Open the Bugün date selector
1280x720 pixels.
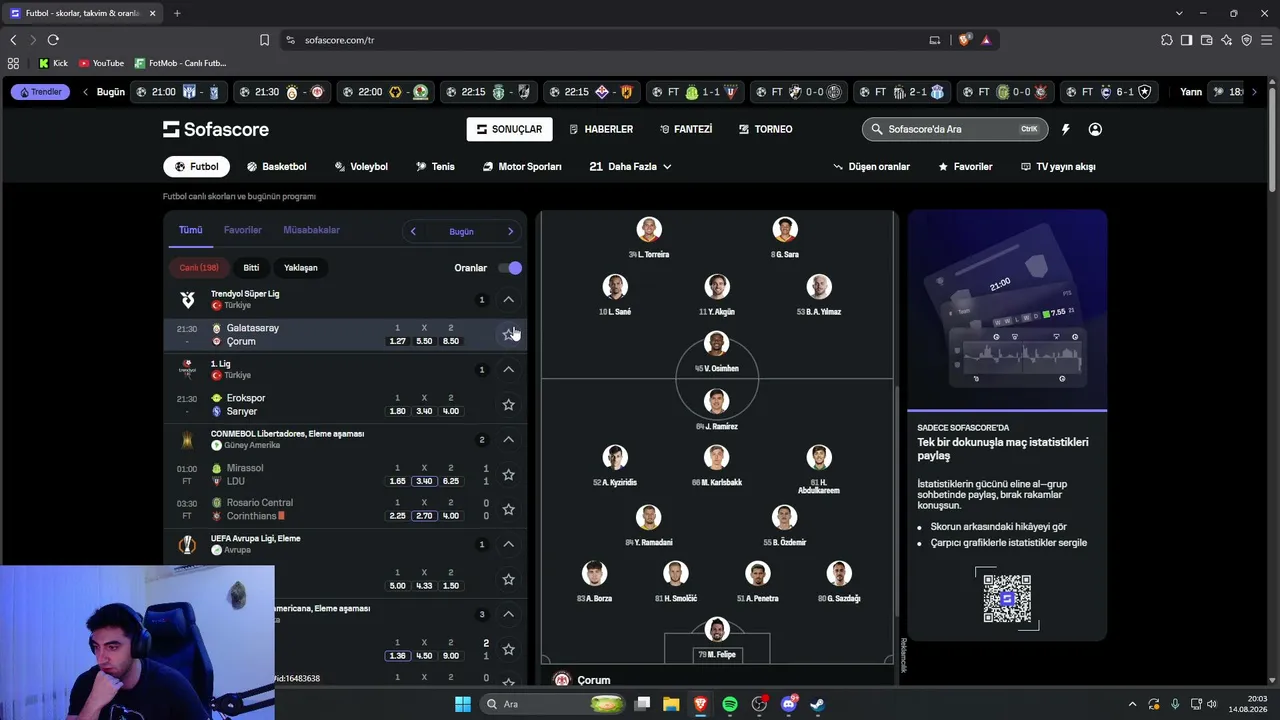[461, 231]
